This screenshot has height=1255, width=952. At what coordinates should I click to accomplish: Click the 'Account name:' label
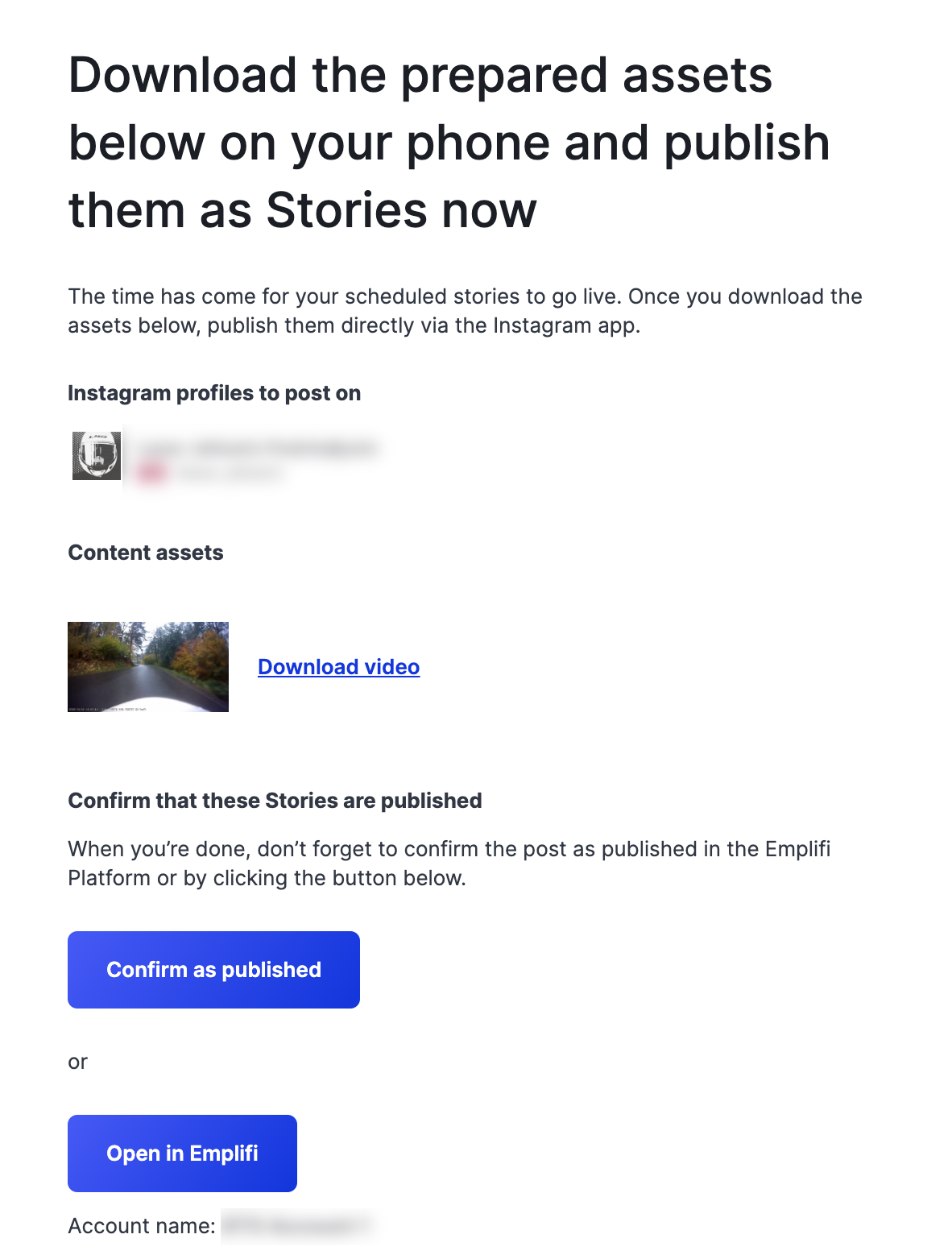pos(142,1226)
